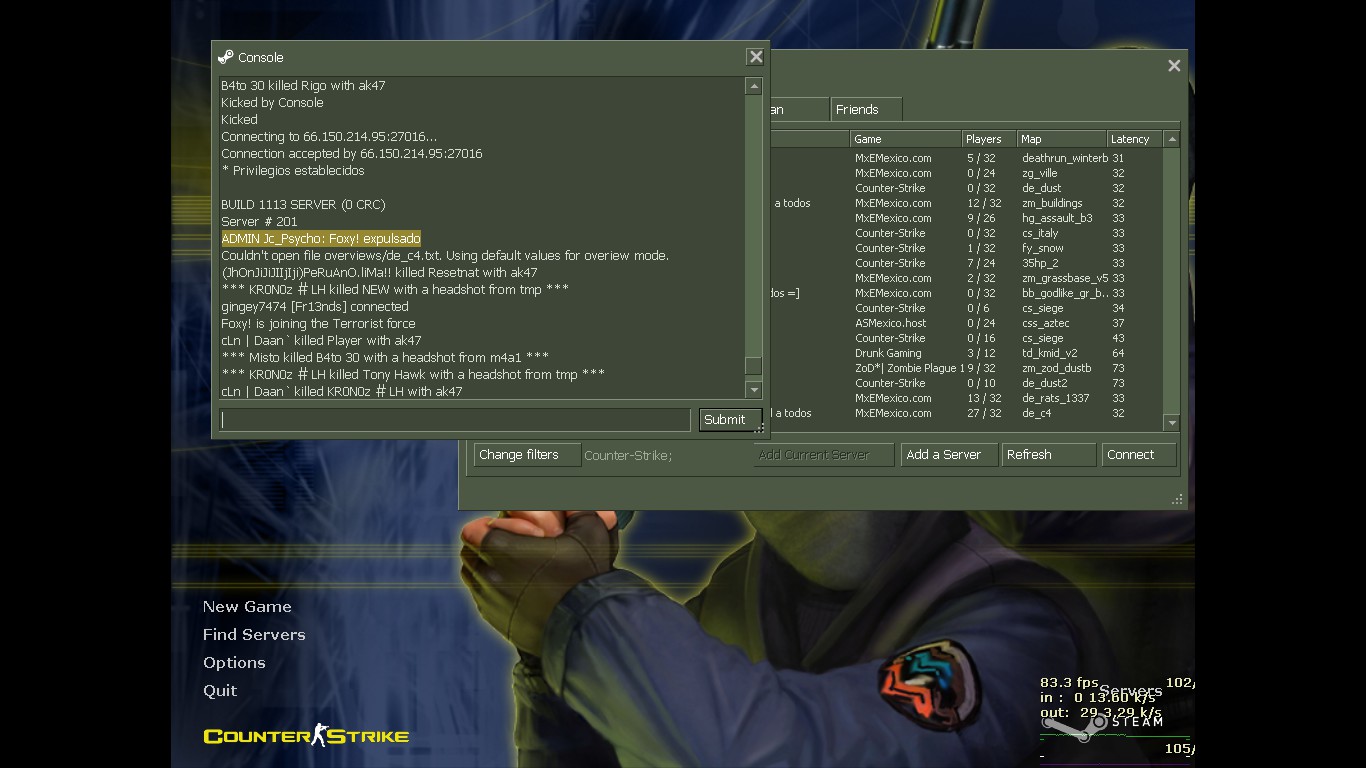Screen dimensions: 1366x768
Task: Open Find Servers from main menu
Action: pos(254,635)
